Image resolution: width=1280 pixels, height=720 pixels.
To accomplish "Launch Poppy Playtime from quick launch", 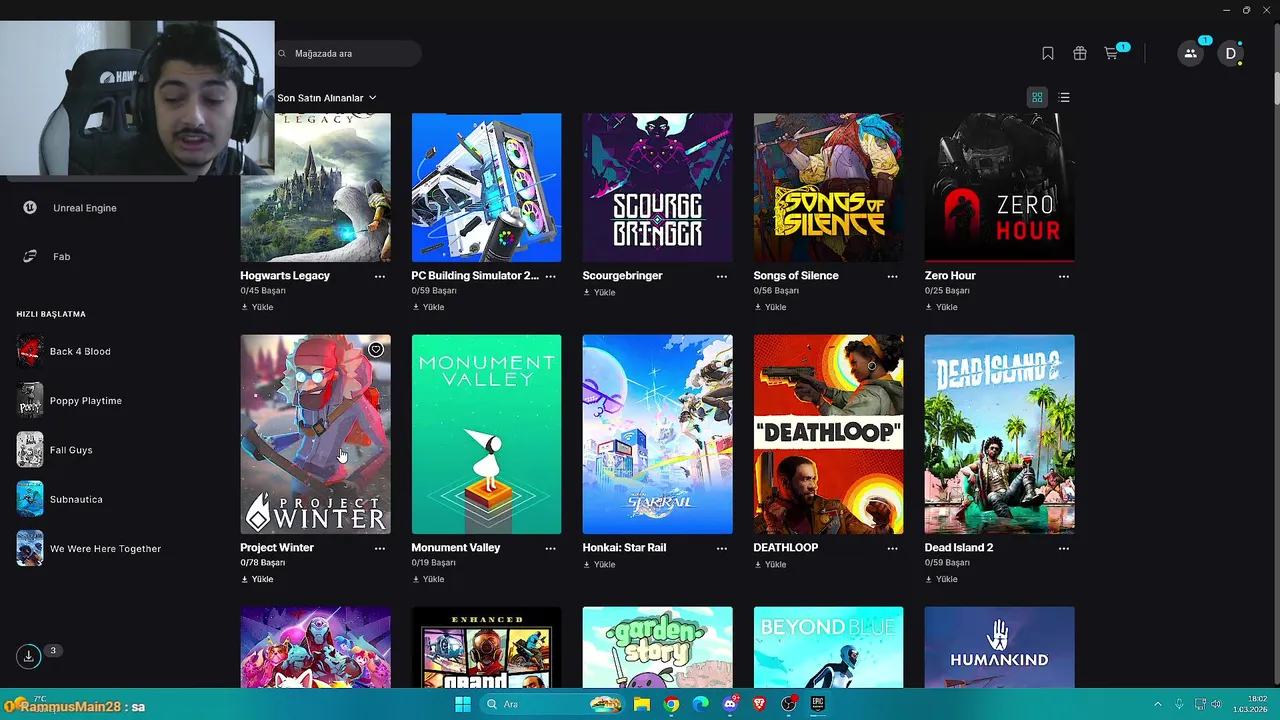I will click(70, 401).
